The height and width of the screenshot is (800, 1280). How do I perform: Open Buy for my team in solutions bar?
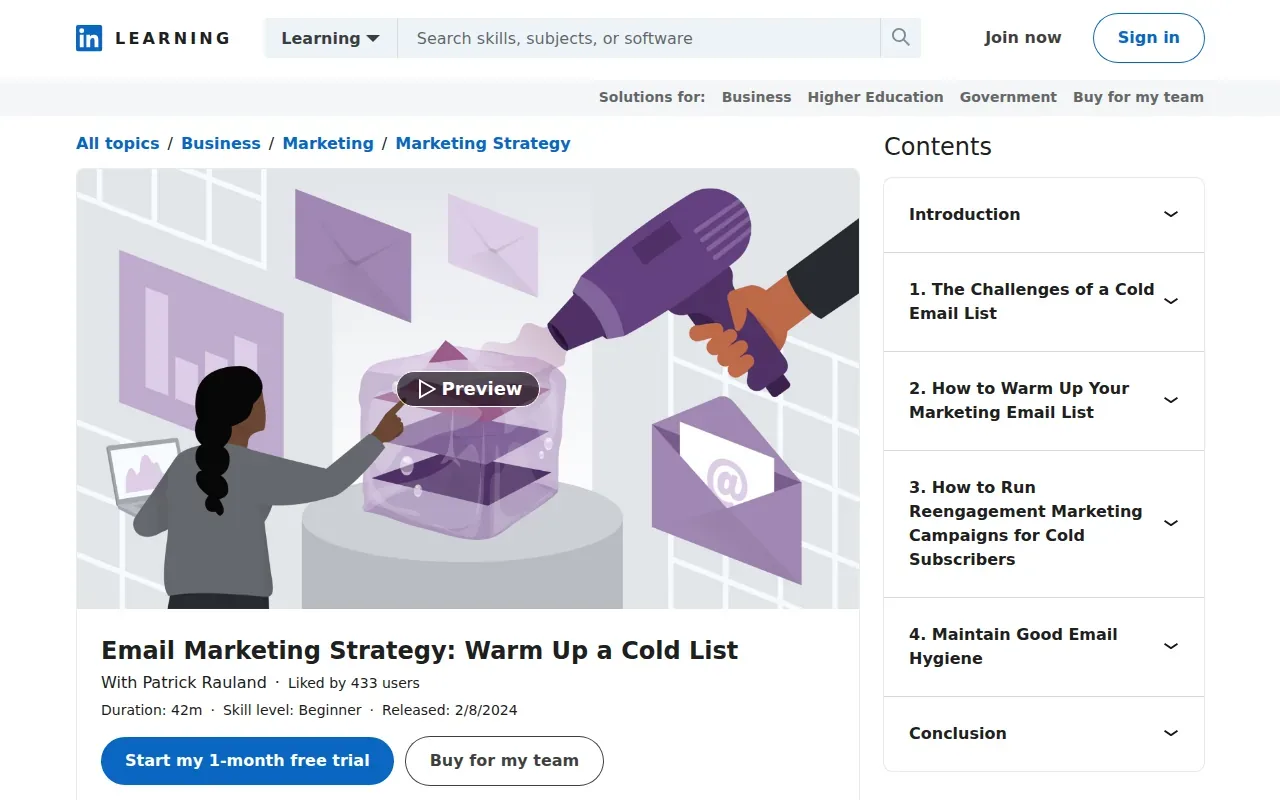1138,97
